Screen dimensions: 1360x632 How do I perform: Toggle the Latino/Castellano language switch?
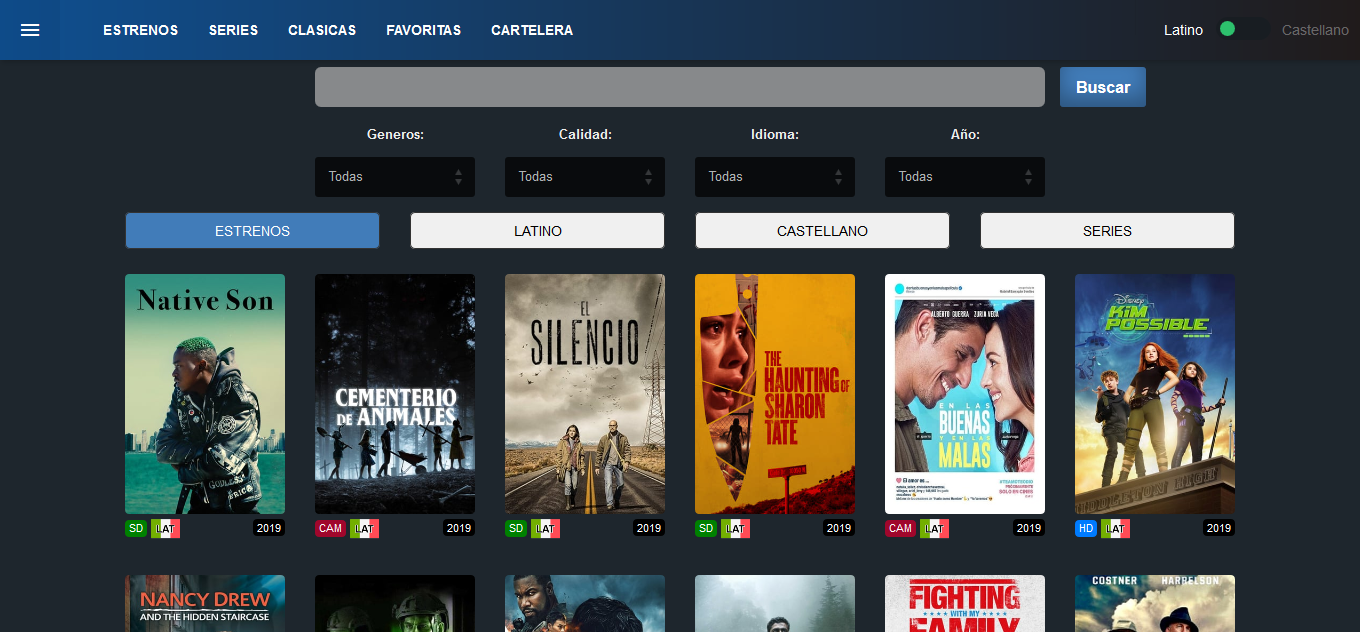[x=1242, y=30]
